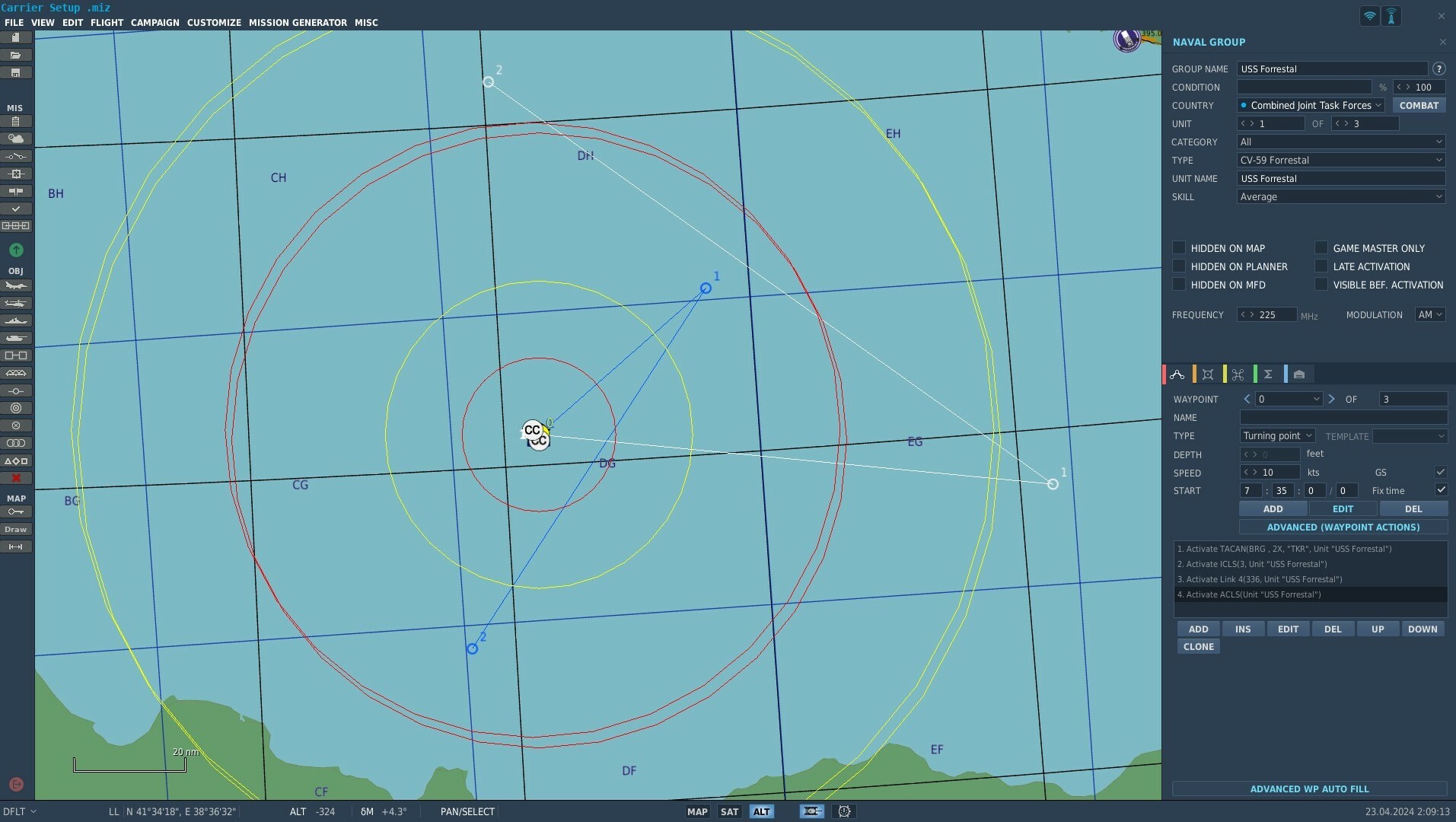
Task: Select the ground vehicle tank tool
Action: click(16, 339)
